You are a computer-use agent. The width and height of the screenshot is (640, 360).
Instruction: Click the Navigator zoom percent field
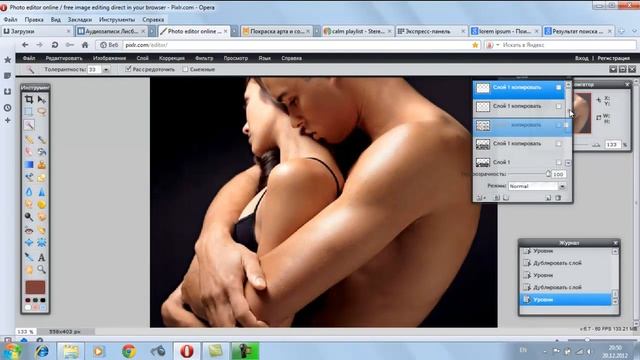612,144
